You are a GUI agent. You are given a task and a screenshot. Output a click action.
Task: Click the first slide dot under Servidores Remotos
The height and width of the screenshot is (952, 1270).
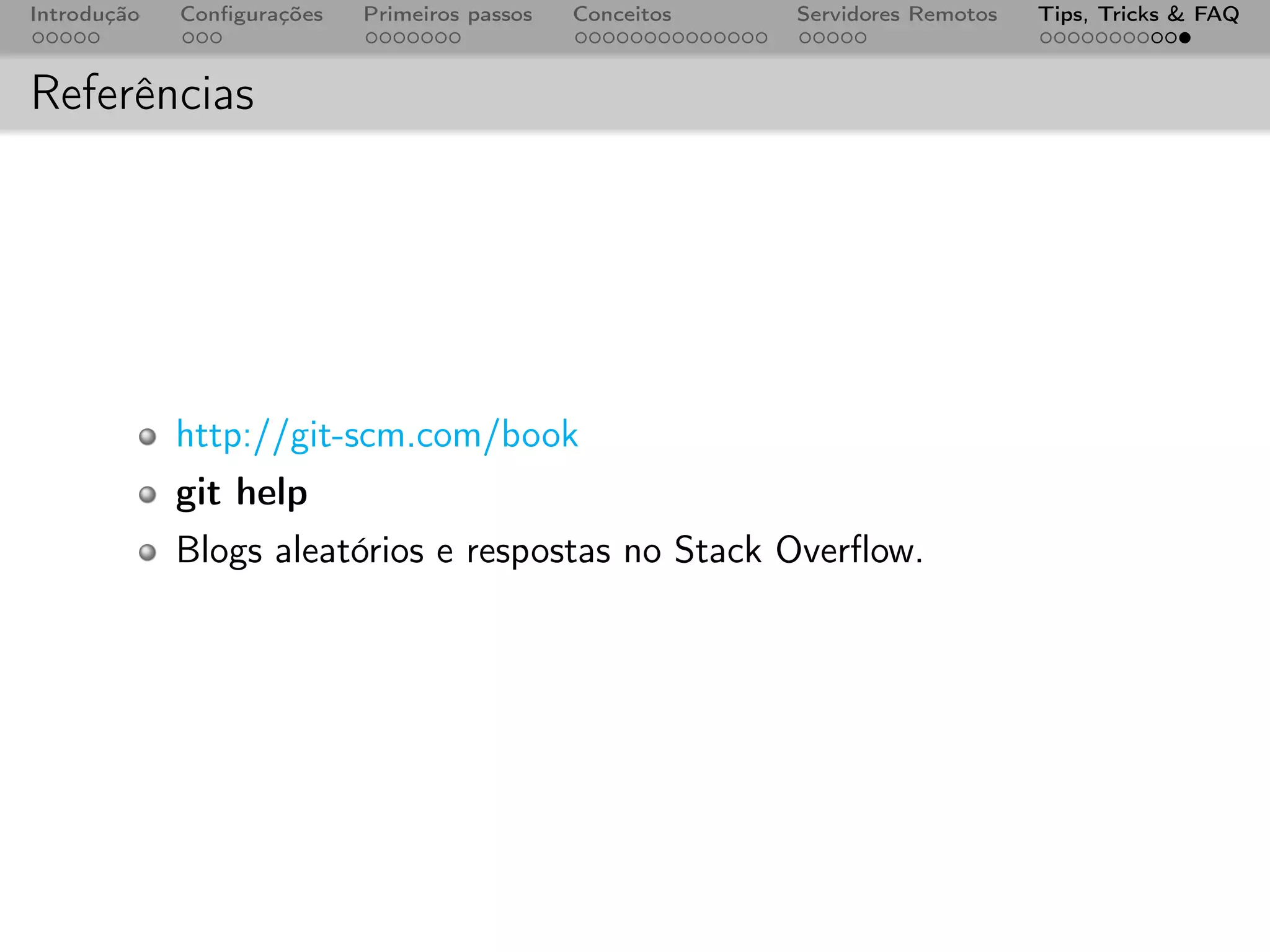[x=805, y=38]
